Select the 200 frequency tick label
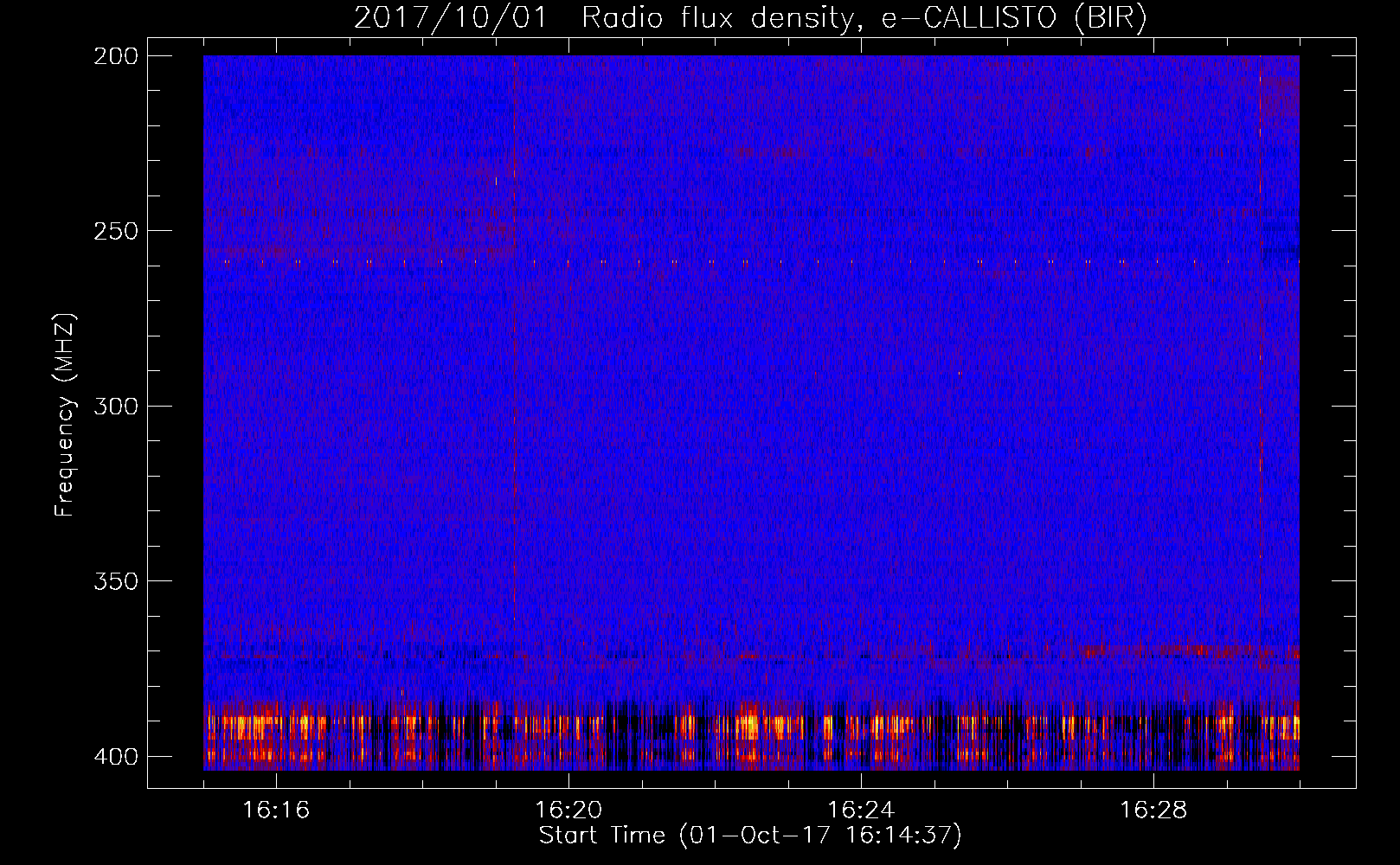 115,55
